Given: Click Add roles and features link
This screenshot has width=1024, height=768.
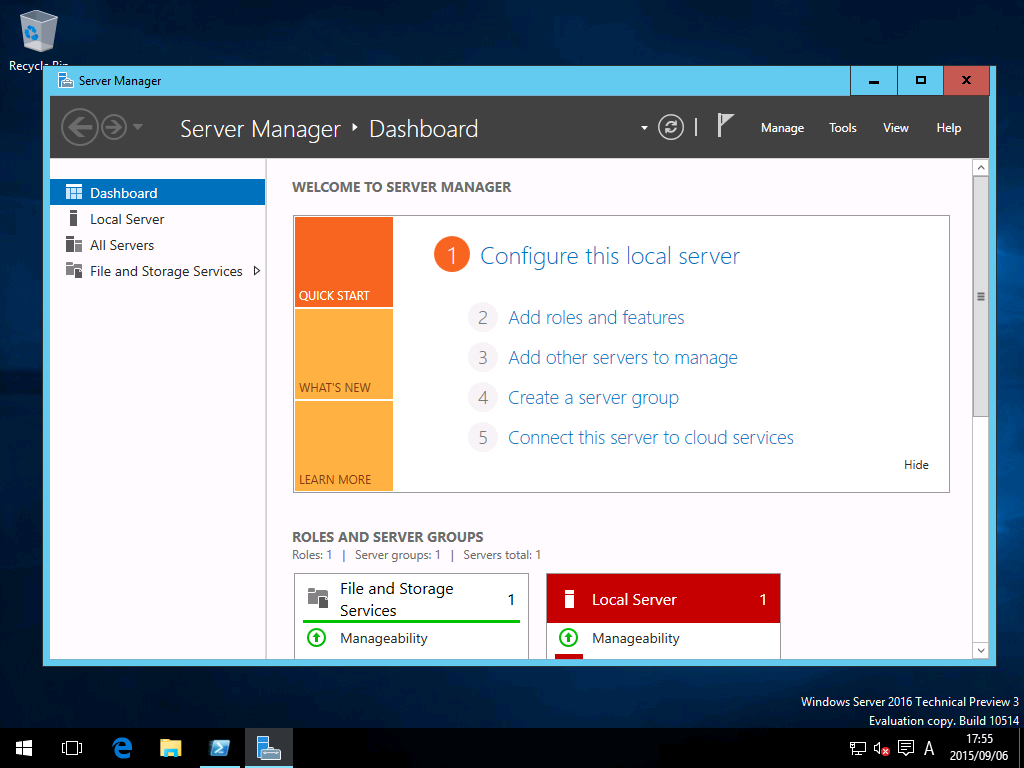Looking at the screenshot, I should click(x=596, y=318).
